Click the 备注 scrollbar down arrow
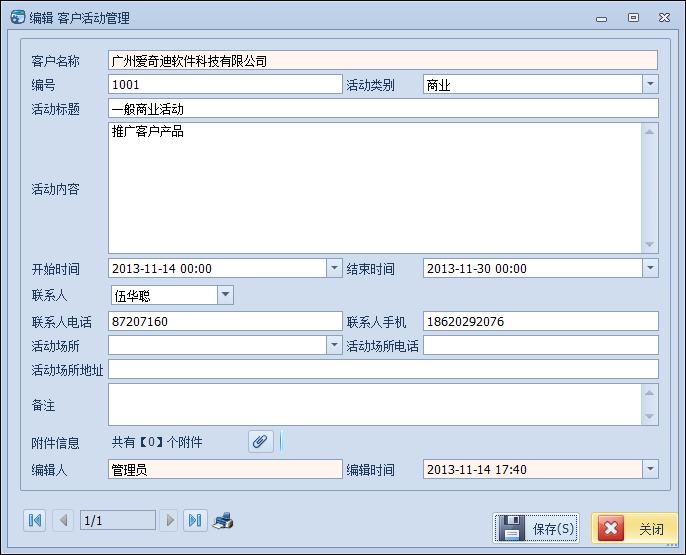Viewport: 686px width, 555px height. click(650, 416)
